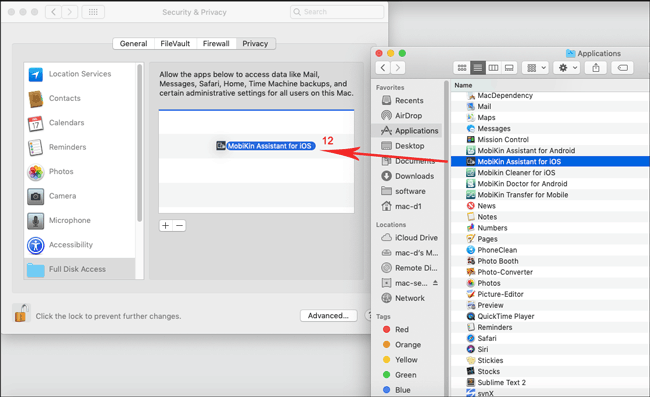650x397 pixels.
Task: Select Location Services in privacy list
Action: pyautogui.click(x=79, y=74)
